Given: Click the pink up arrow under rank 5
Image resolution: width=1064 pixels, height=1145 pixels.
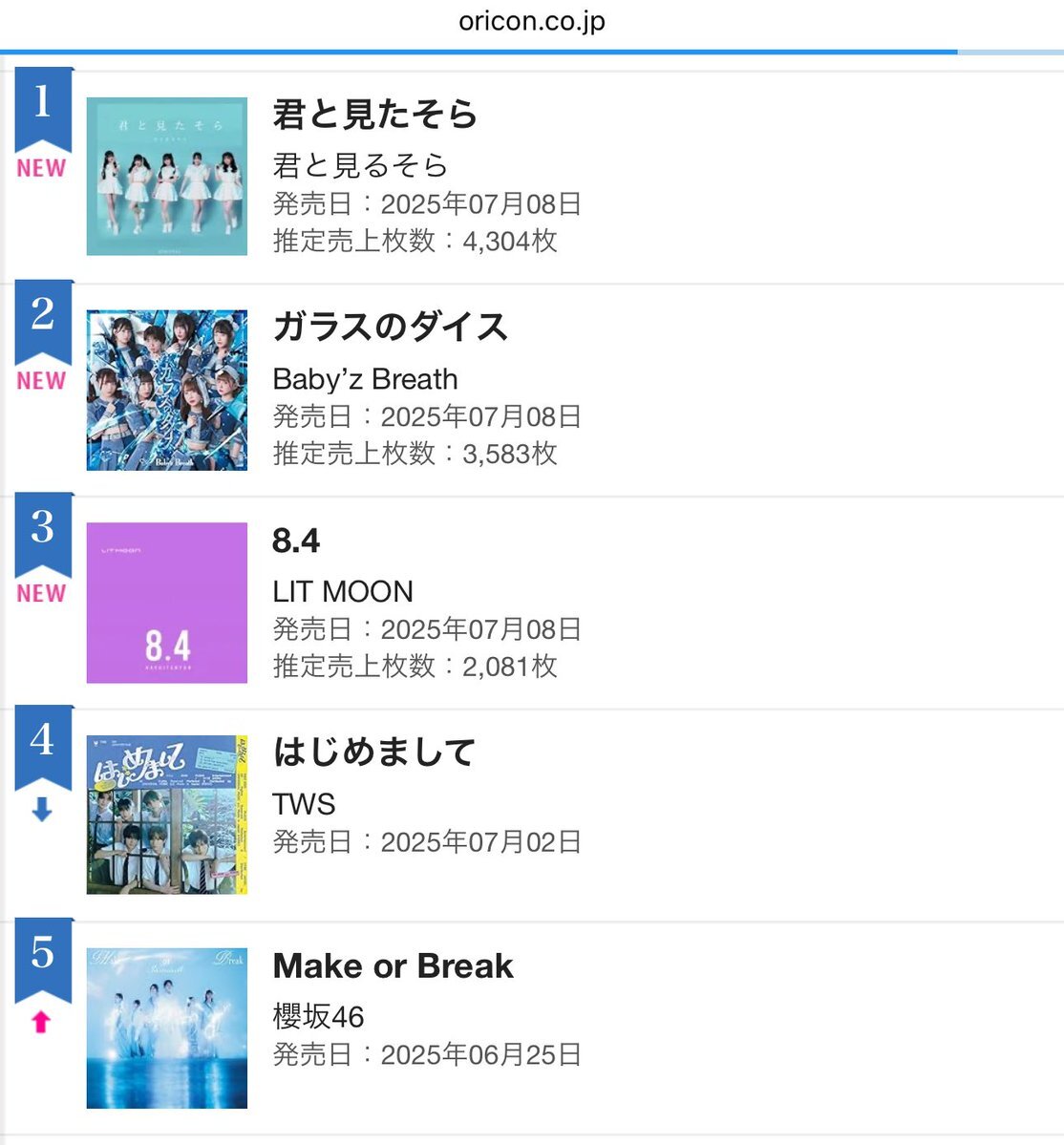Looking at the screenshot, I should [x=42, y=1022].
